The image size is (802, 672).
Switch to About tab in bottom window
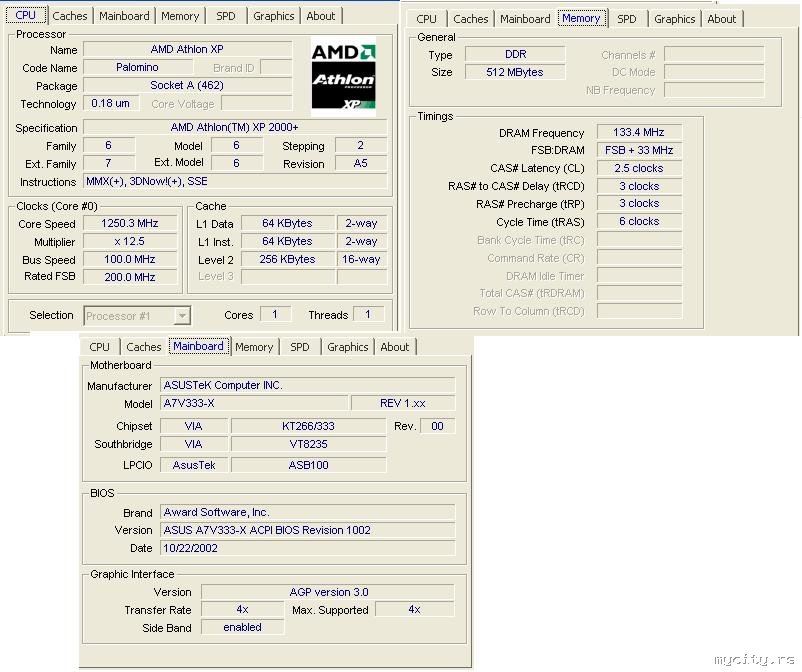[394, 347]
